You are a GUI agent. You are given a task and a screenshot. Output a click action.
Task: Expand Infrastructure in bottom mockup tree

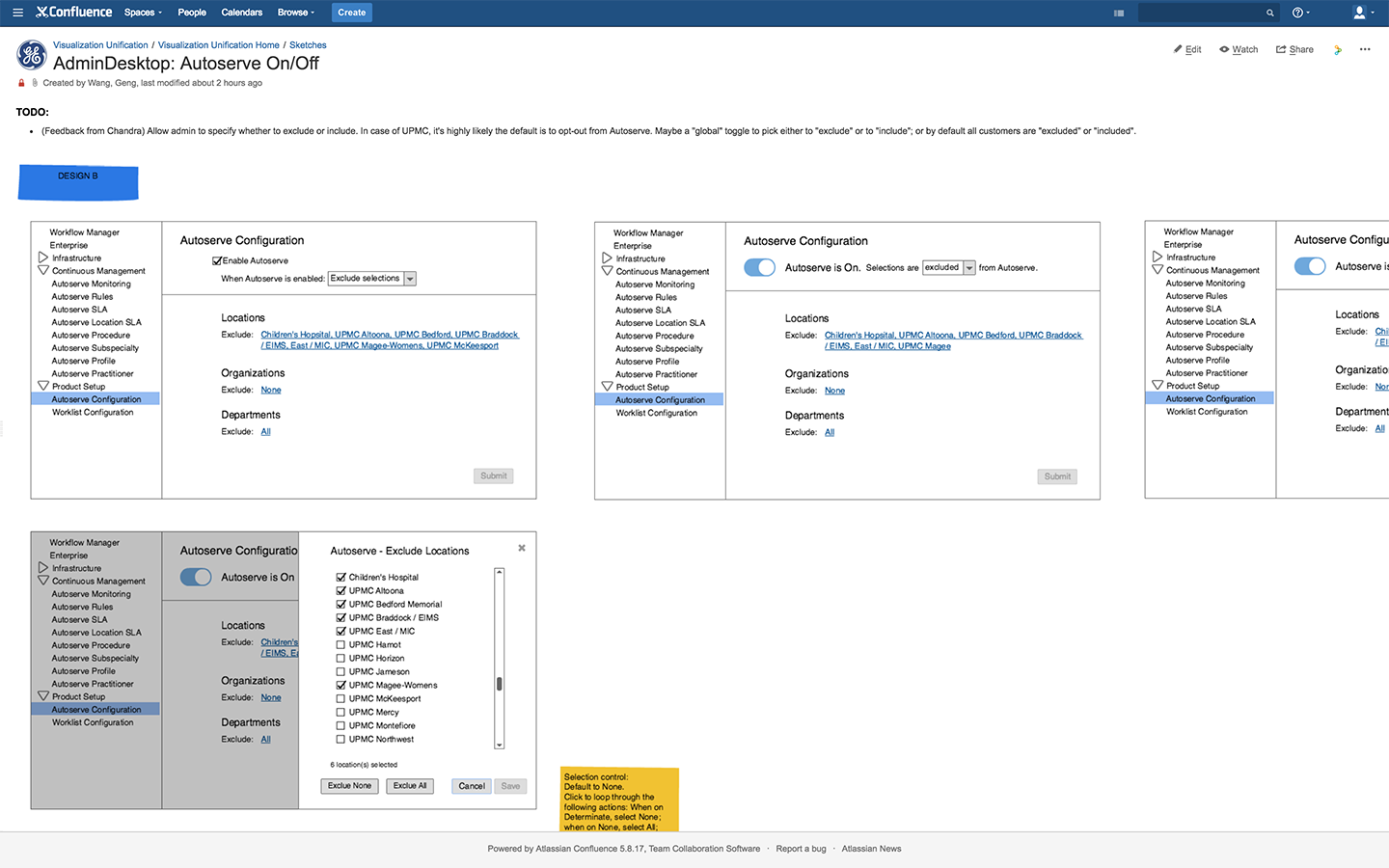[43, 568]
